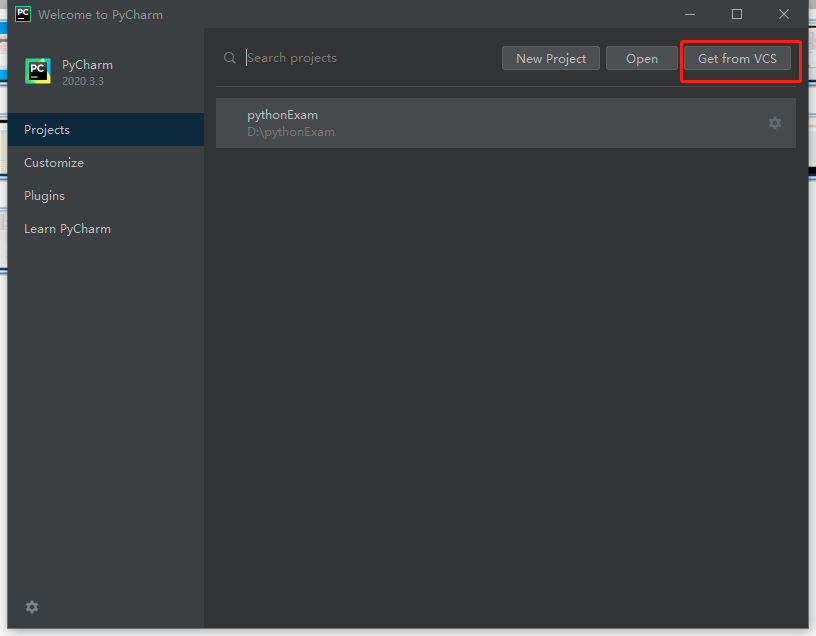This screenshot has width=816, height=636.
Task: Click the PyCharm 2020.3.3 version label
Action: click(x=83, y=81)
